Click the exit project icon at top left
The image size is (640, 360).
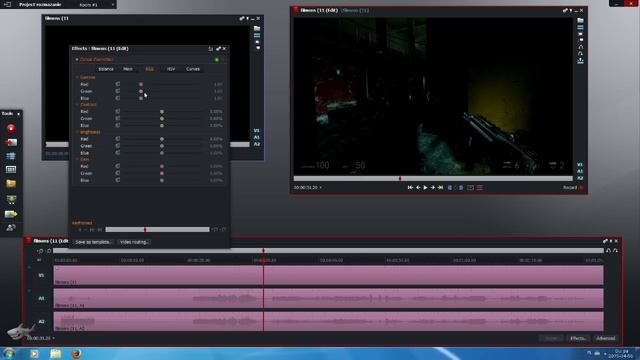pyautogui.click(x=7, y=4)
